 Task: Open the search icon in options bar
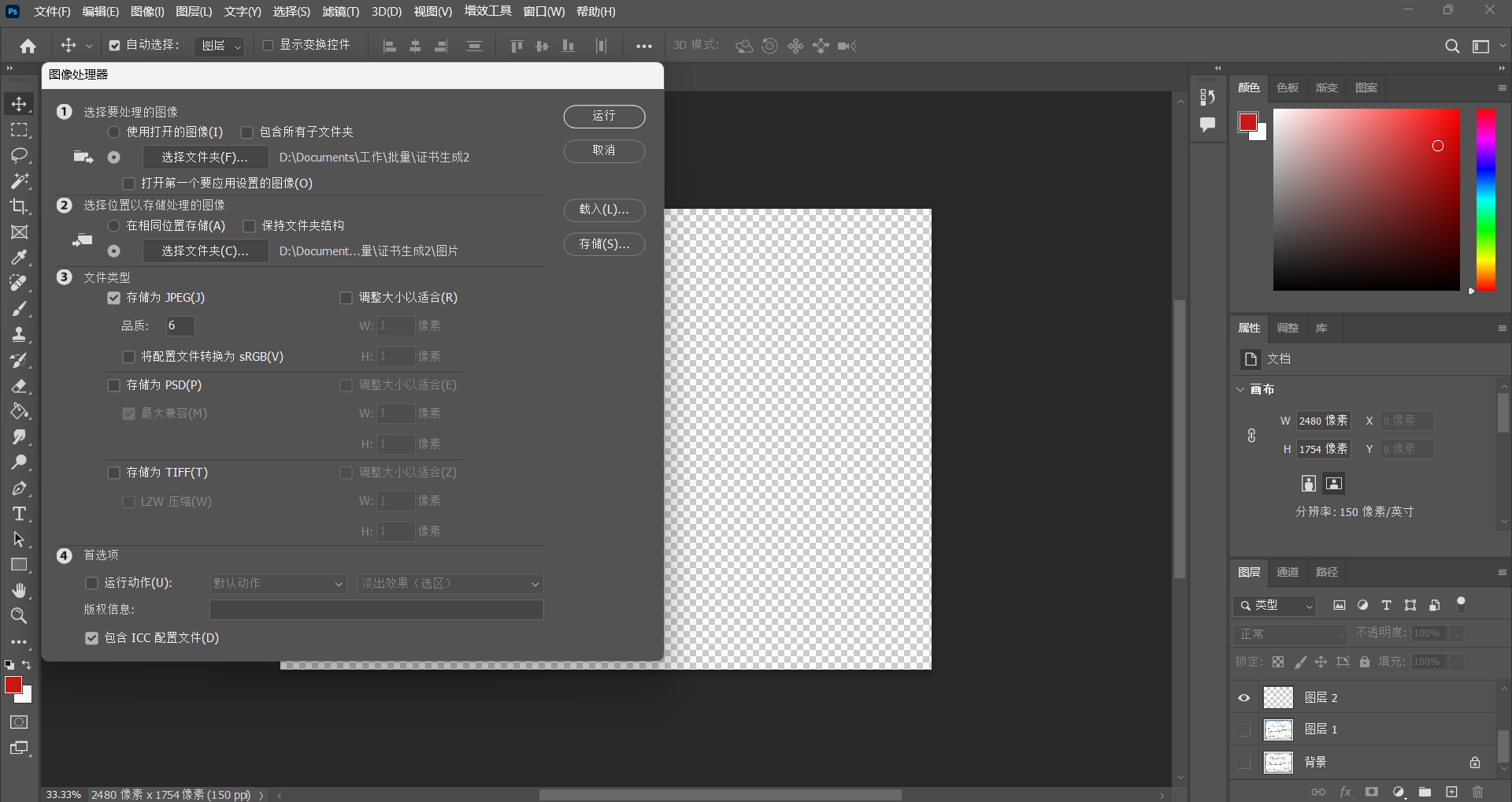click(x=1452, y=46)
